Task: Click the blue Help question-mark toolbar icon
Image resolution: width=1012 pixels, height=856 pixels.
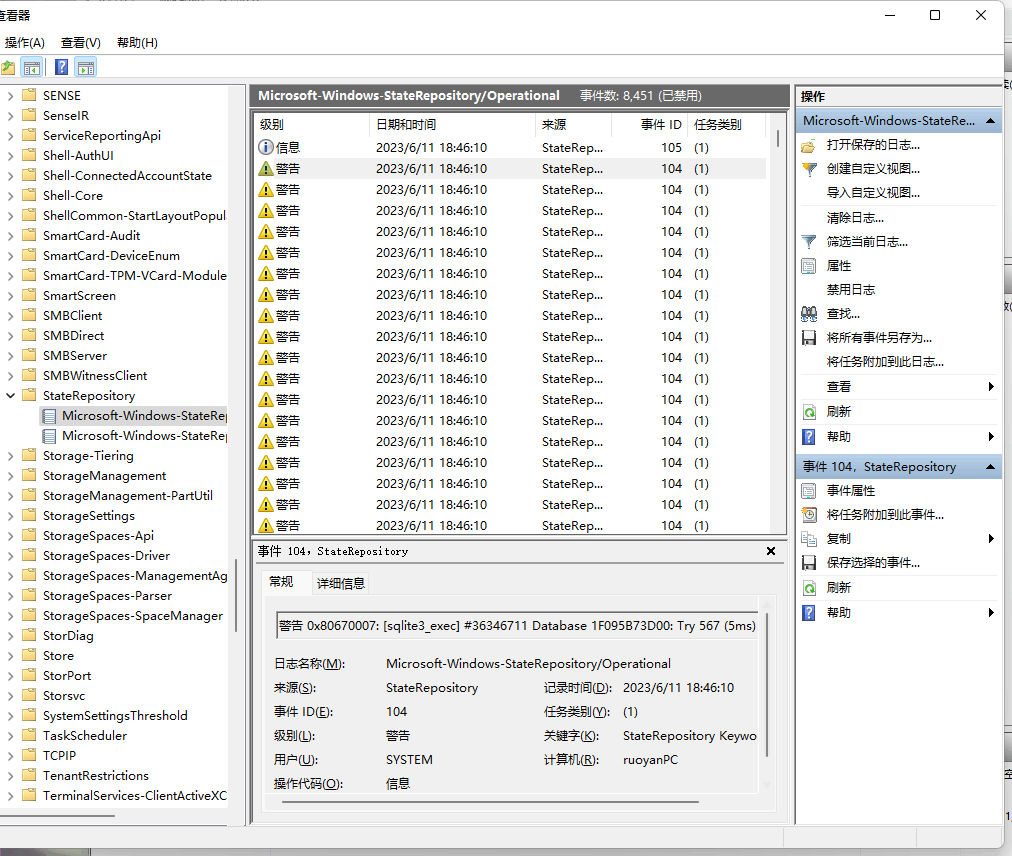Action: click(x=61, y=67)
